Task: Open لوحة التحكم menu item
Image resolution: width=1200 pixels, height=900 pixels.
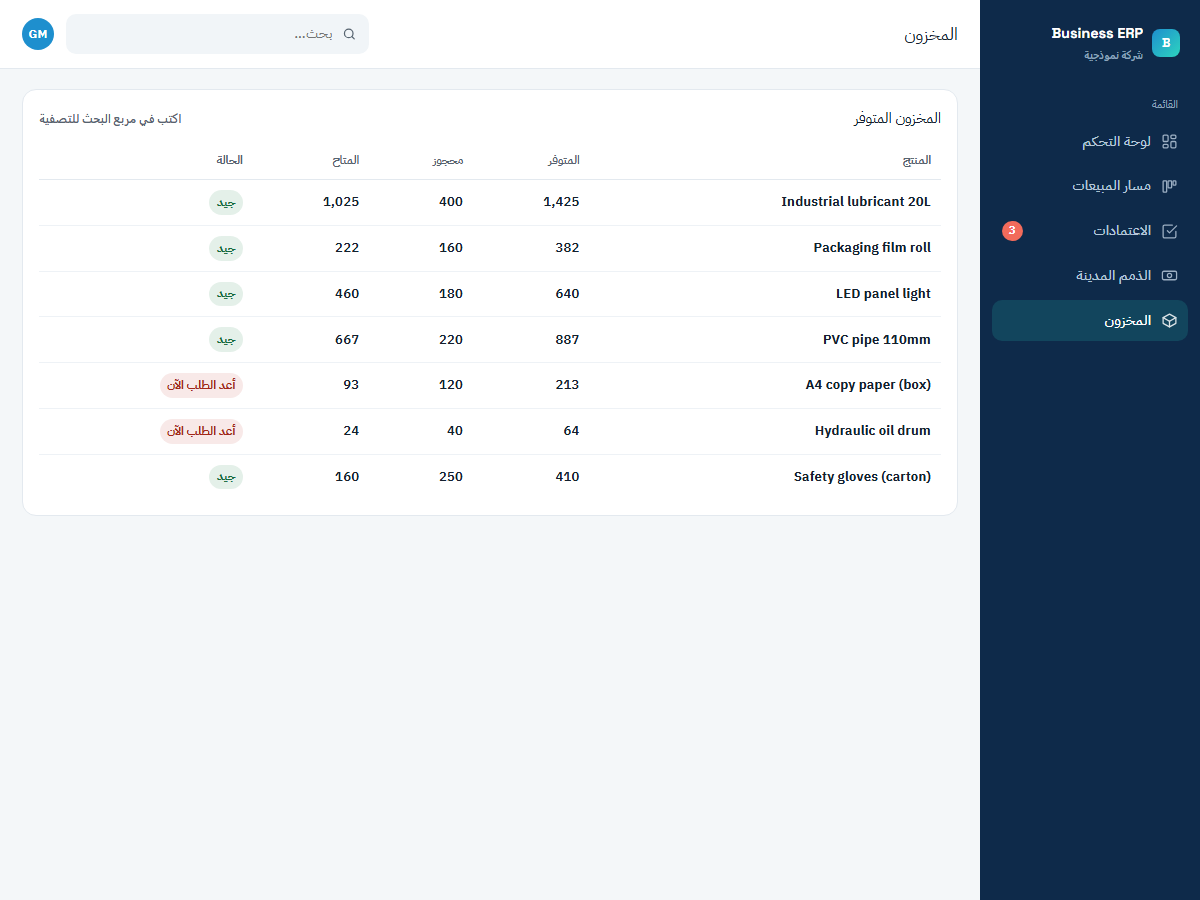Action: [x=1090, y=142]
